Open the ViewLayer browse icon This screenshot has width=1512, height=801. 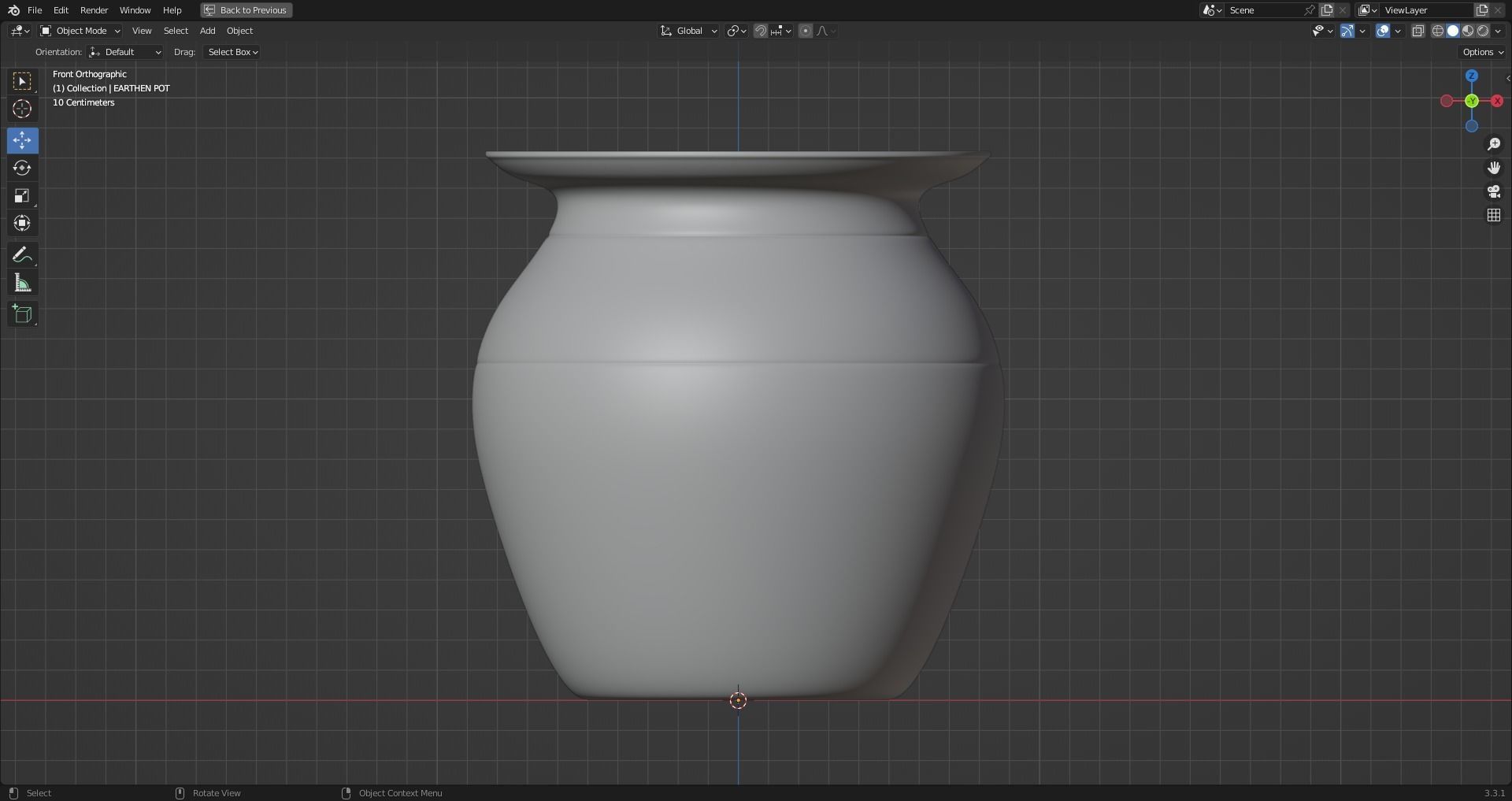(x=1368, y=10)
